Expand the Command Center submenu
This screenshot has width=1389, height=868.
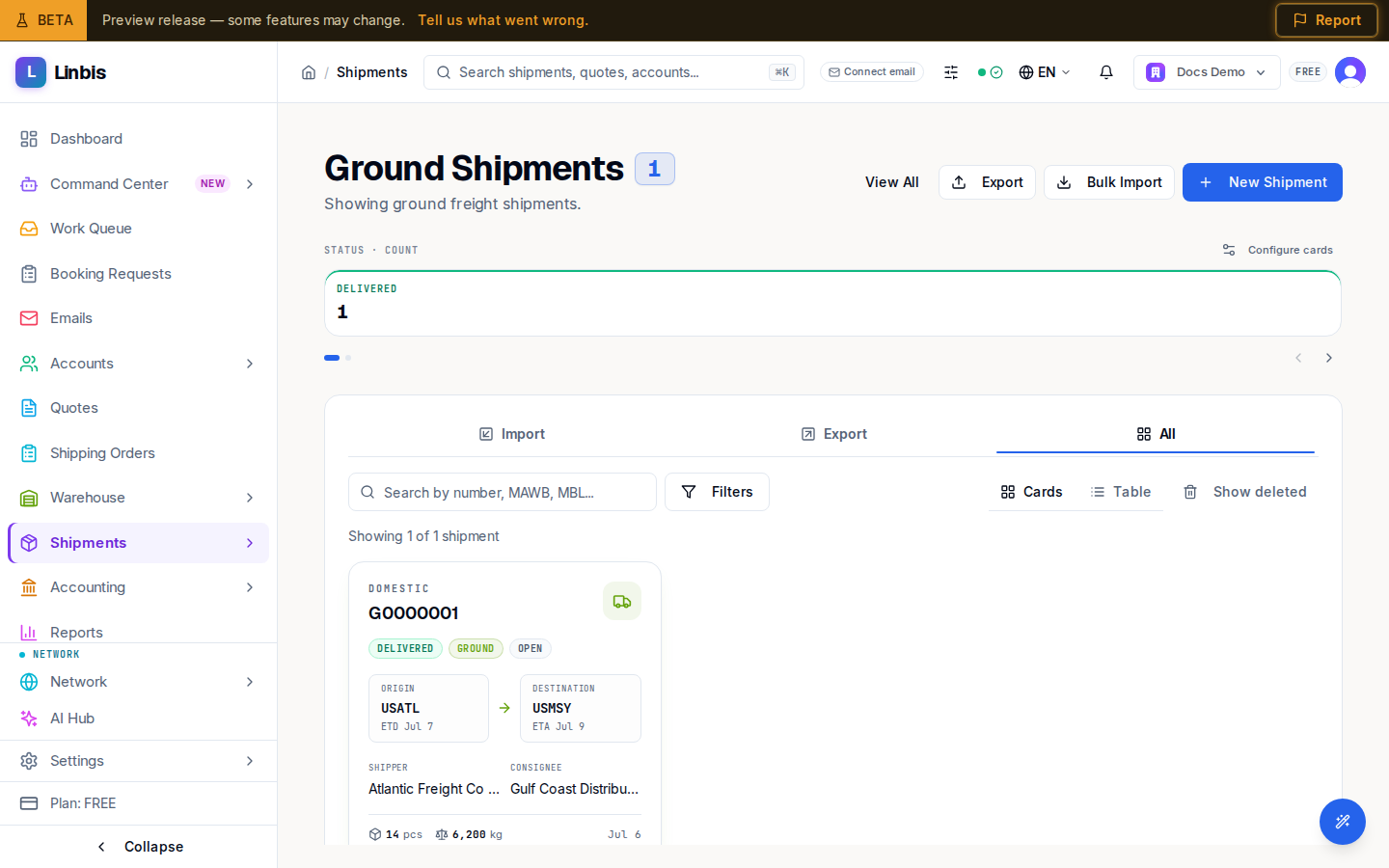click(x=250, y=184)
